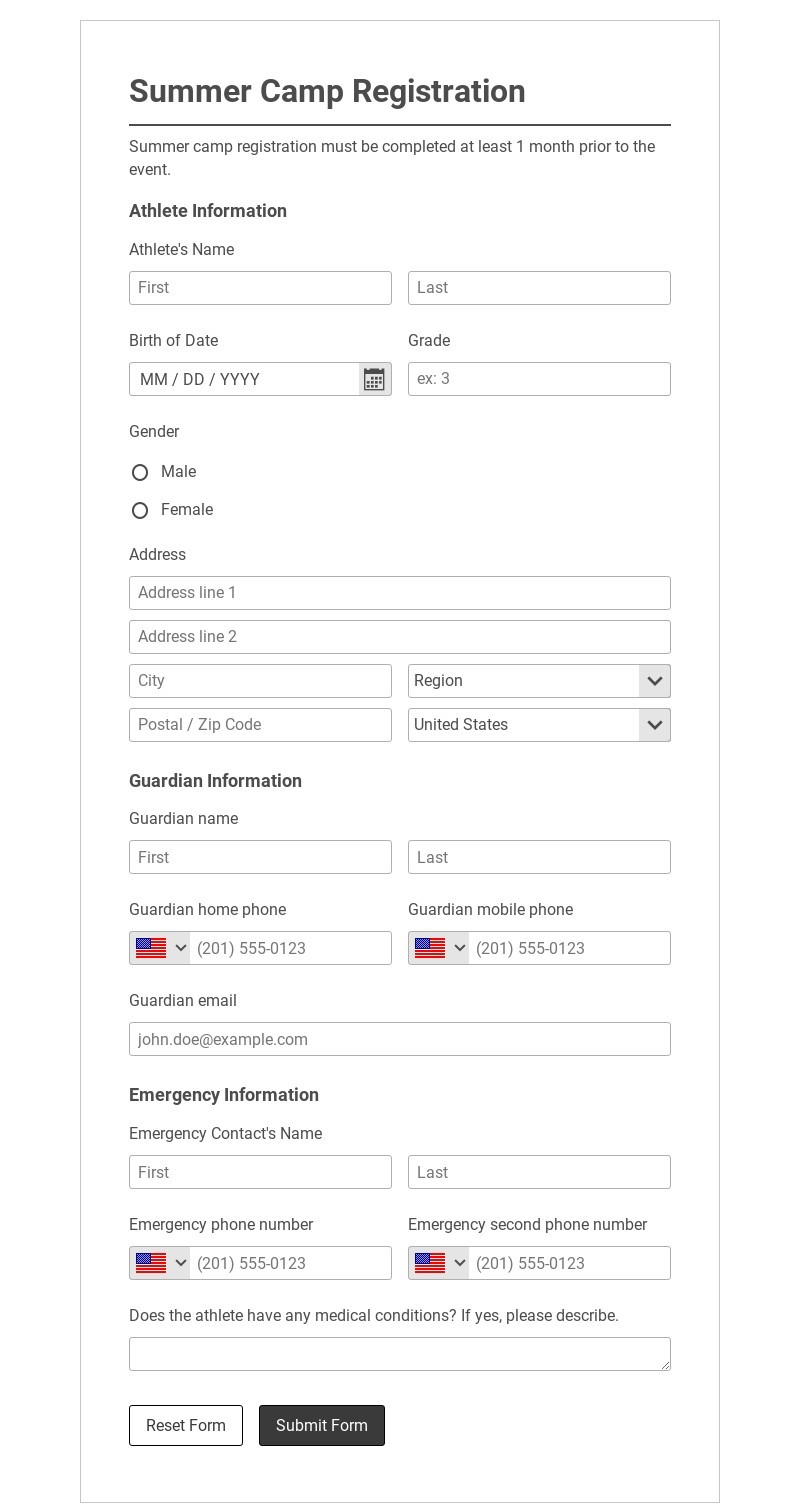Open the birth date calendar picker
Viewport: 800px width, 1503px height.
point(374,379)
